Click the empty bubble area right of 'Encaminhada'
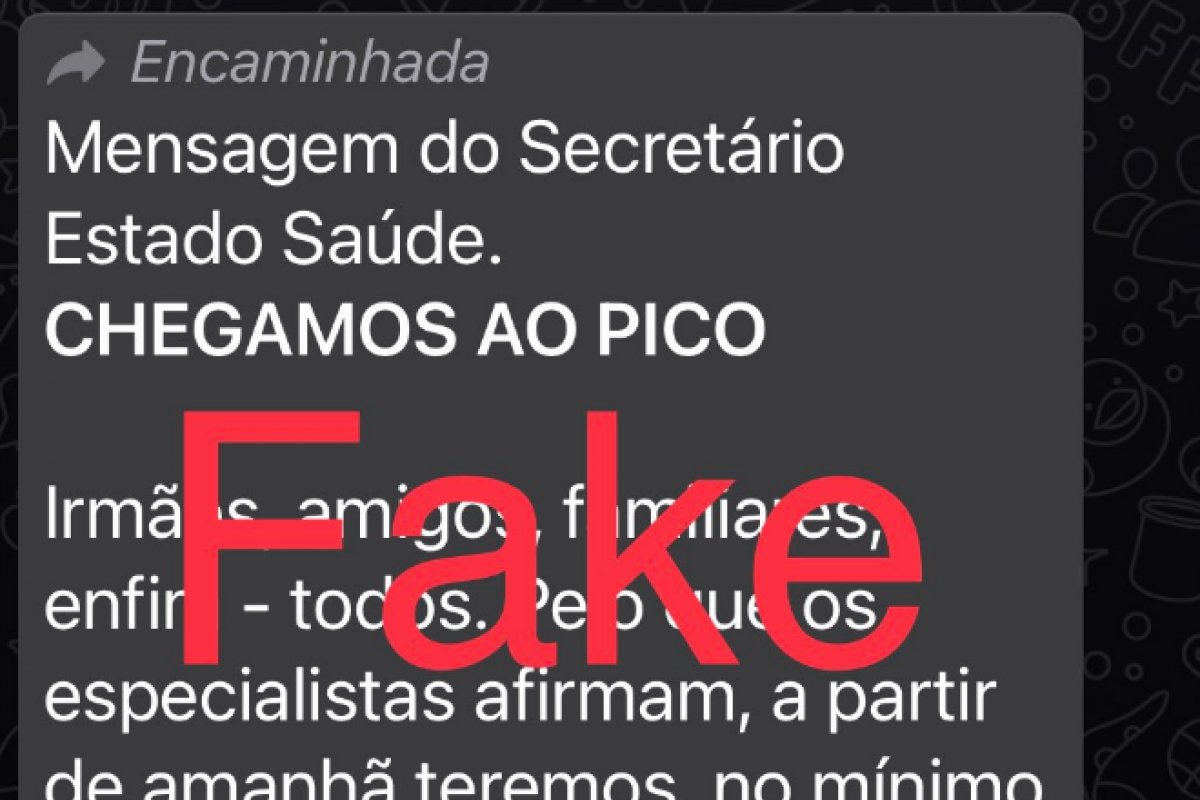 pyautogui.click(x=780, y=64)
